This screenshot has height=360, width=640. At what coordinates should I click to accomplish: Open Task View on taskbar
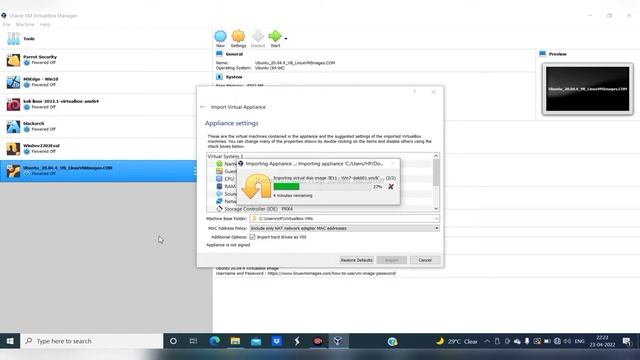(x=193, y=341)
